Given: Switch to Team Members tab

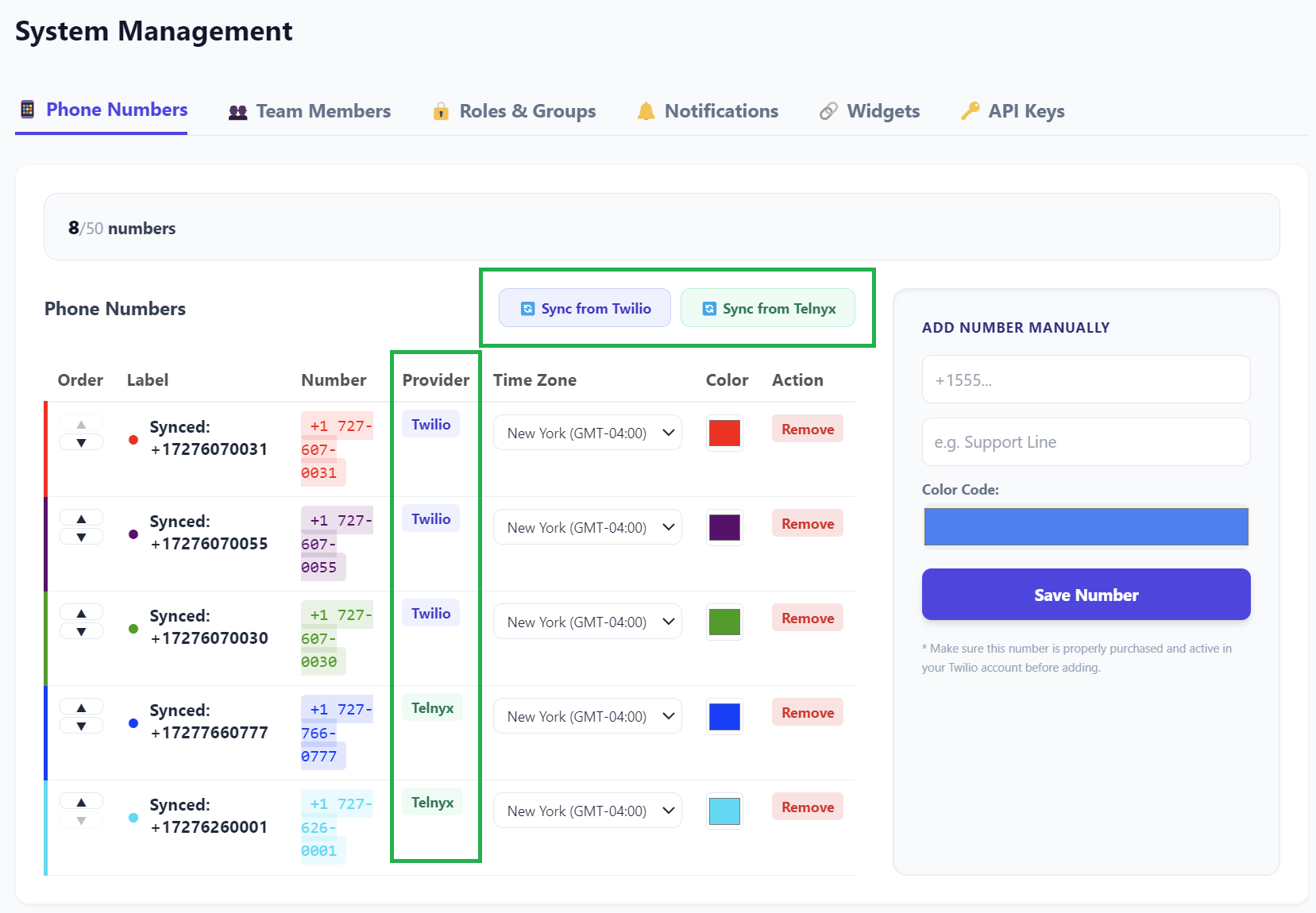Looking at the screenshot, I should click(x=310, y=111).
